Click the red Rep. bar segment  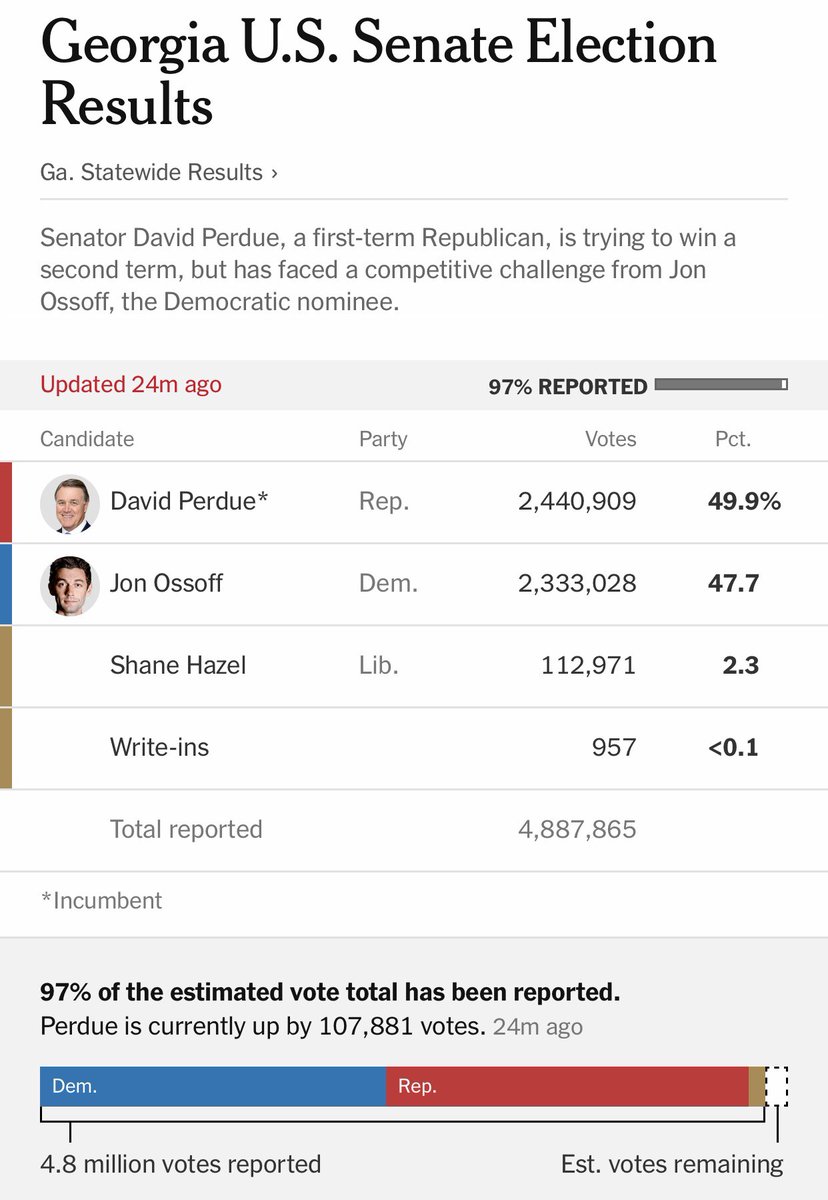[x=567, y=1086]
